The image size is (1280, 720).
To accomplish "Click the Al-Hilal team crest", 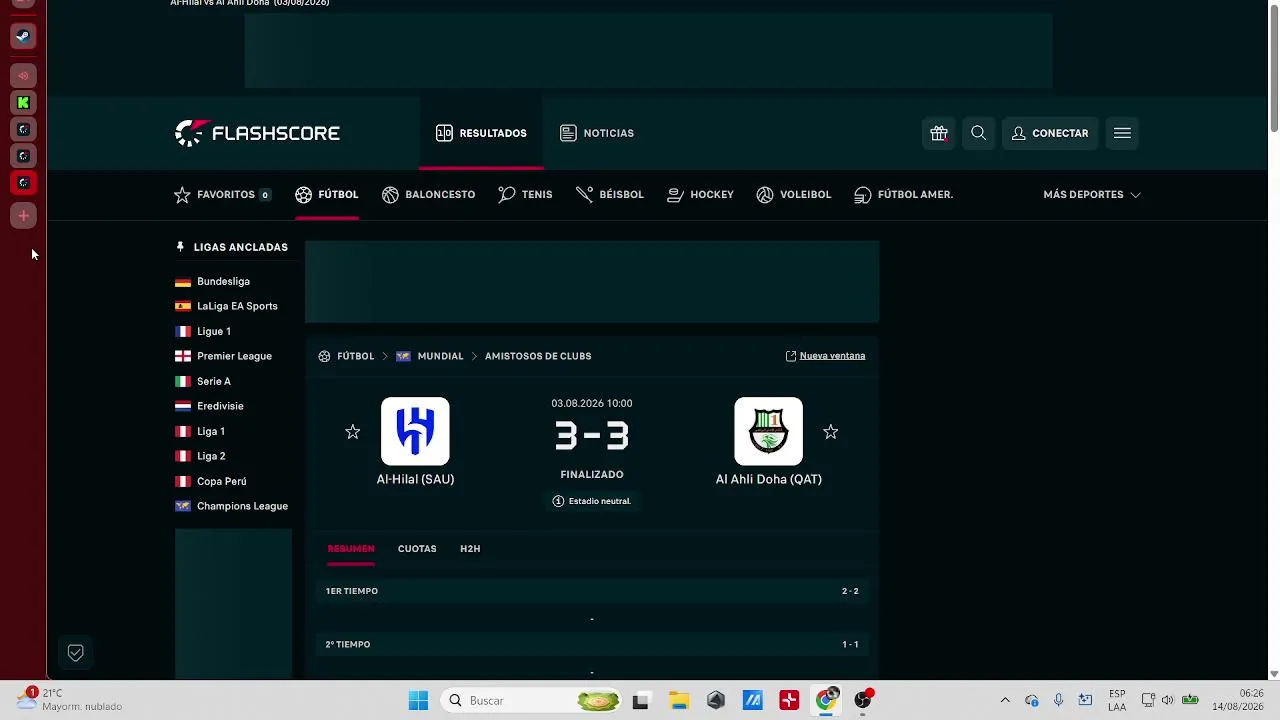I will click(415, 431).
